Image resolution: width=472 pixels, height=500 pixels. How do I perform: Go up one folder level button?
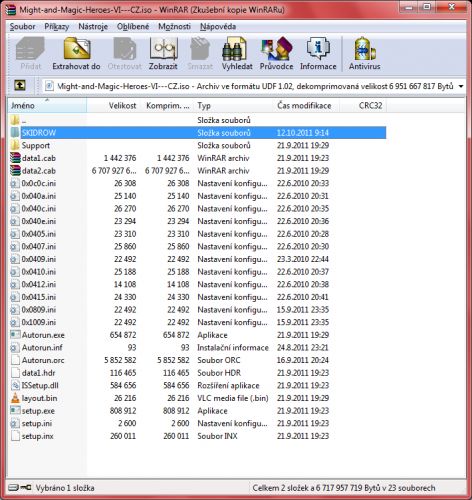pos(20,86)
